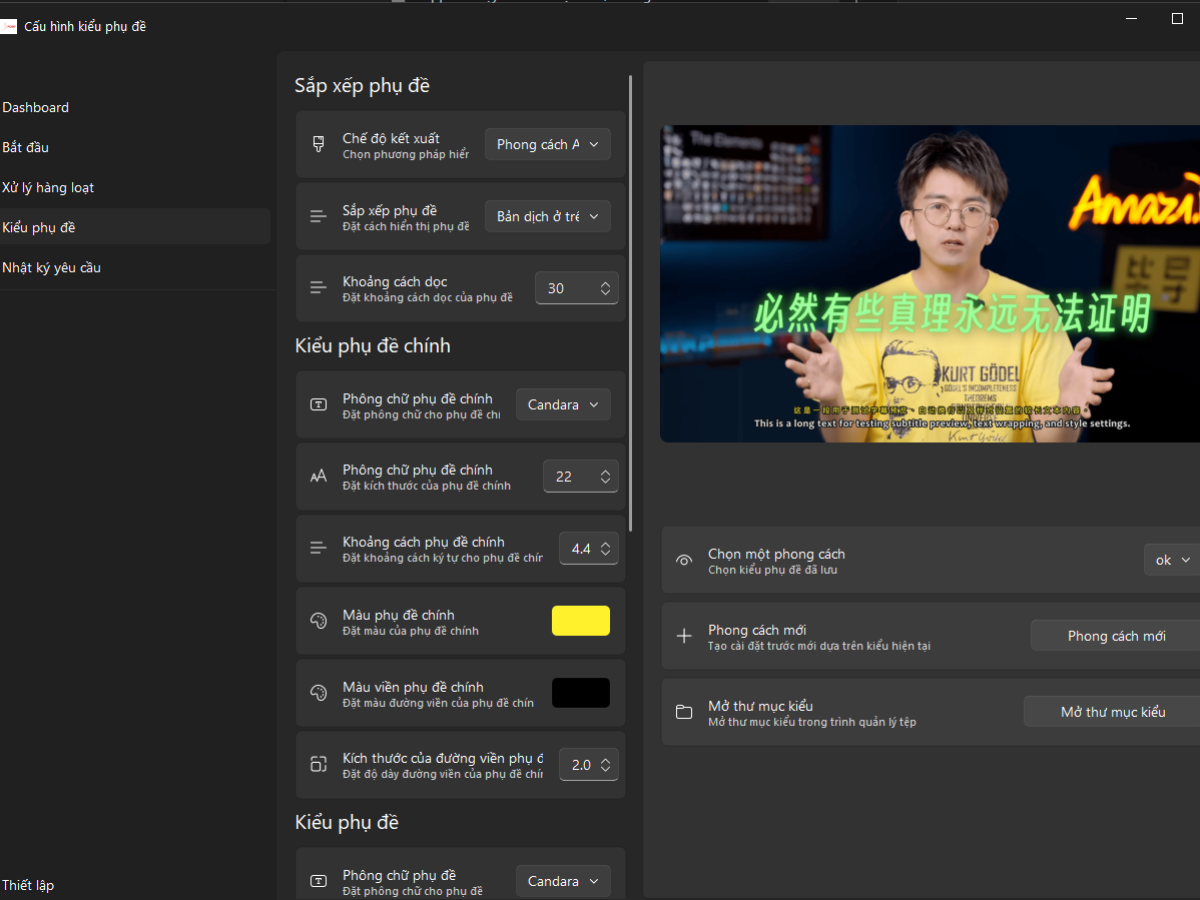Click the folder icon beside Mở thư mục kiểu
This screenshot has height=900, width=1200.
683,711
